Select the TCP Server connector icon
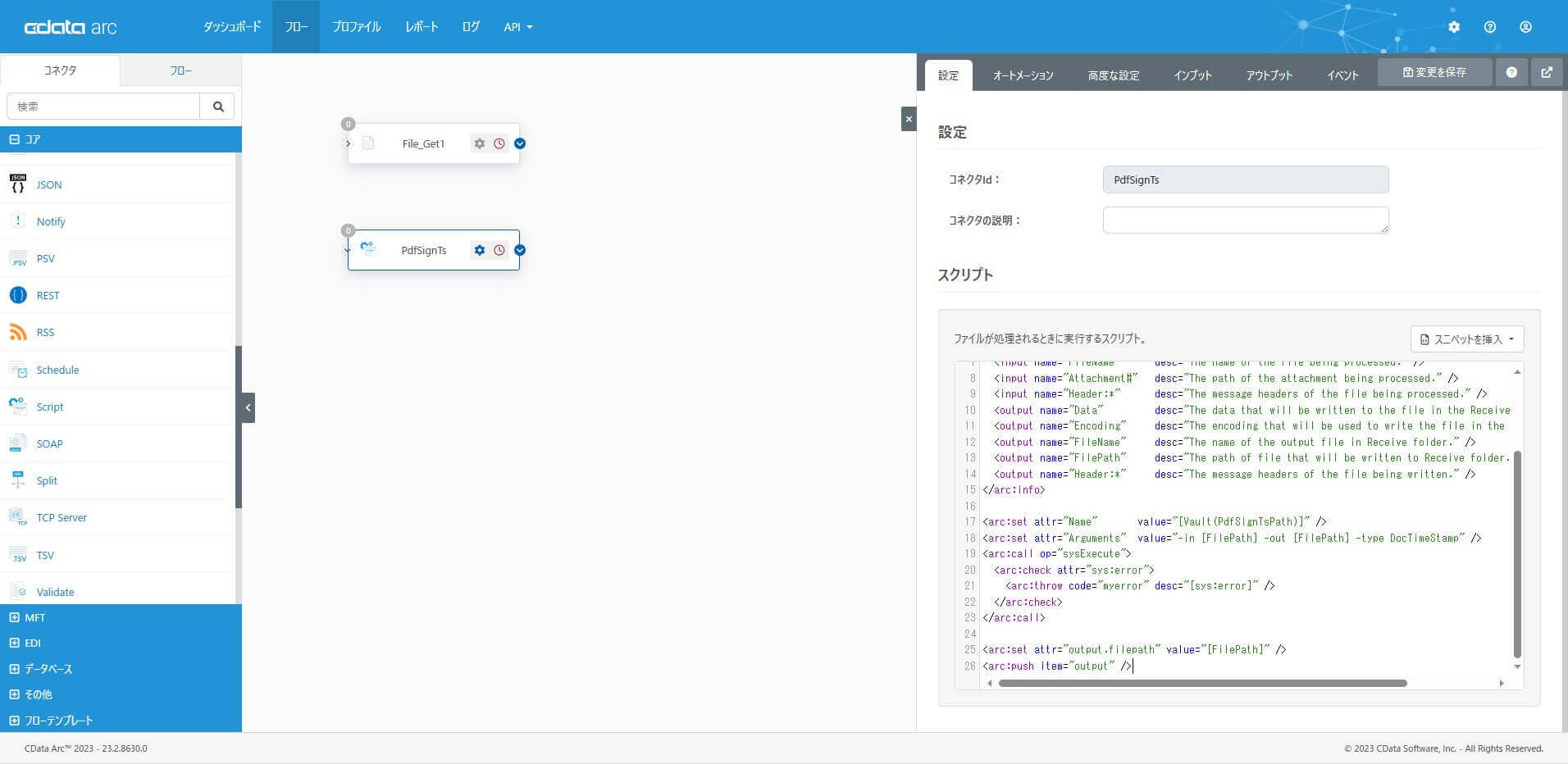 pos(18,517)
